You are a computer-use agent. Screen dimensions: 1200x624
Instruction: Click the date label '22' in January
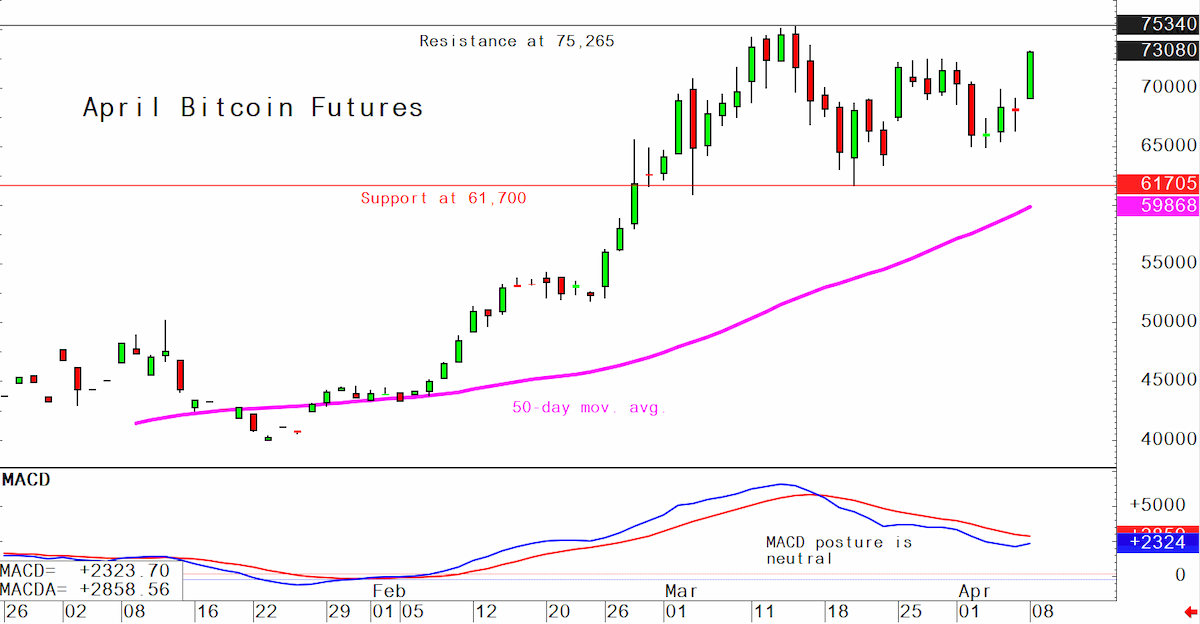pos(264,611)
